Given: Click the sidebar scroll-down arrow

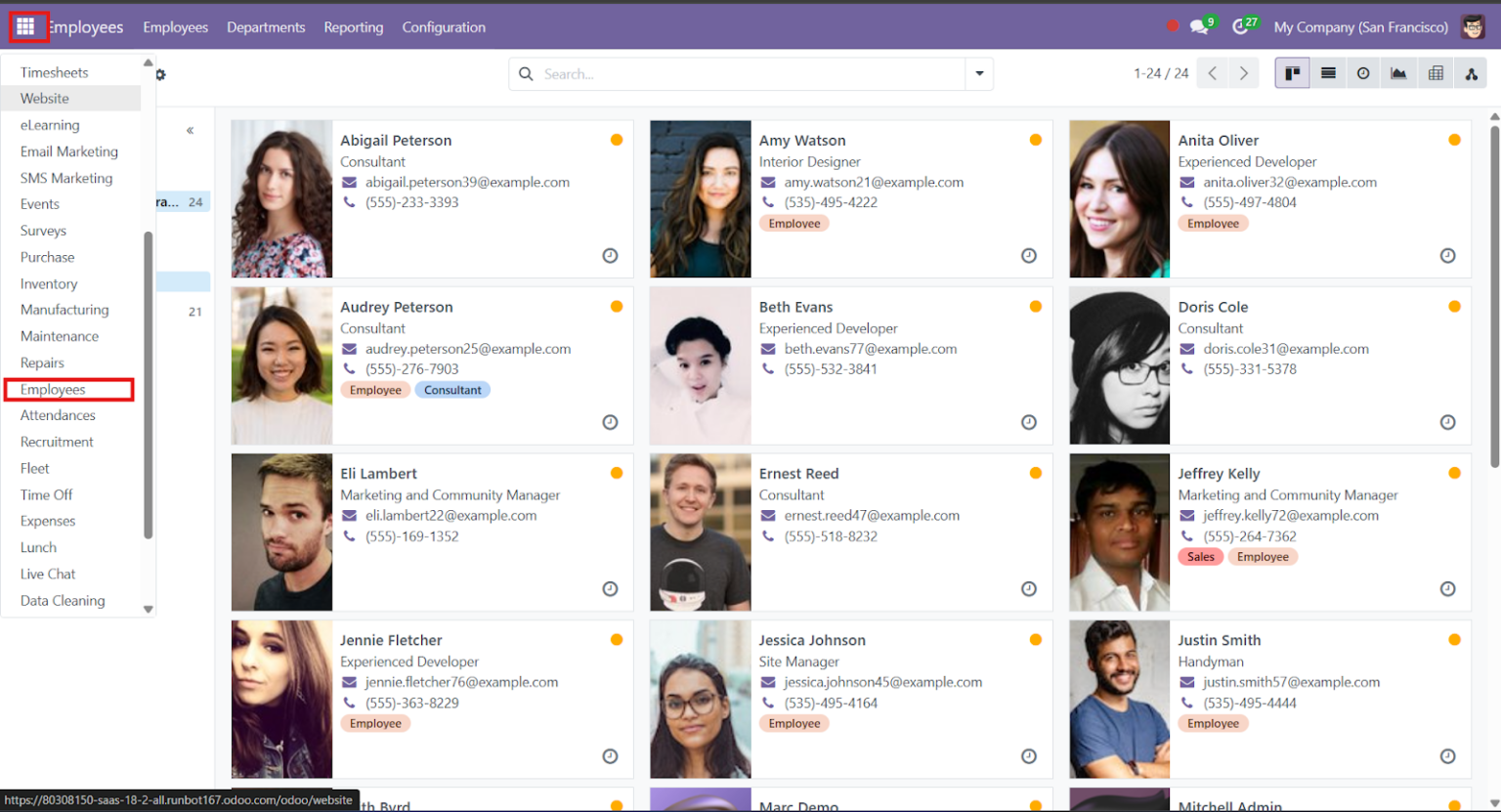Looking at the screenshot, I should (x=148, y=608).
